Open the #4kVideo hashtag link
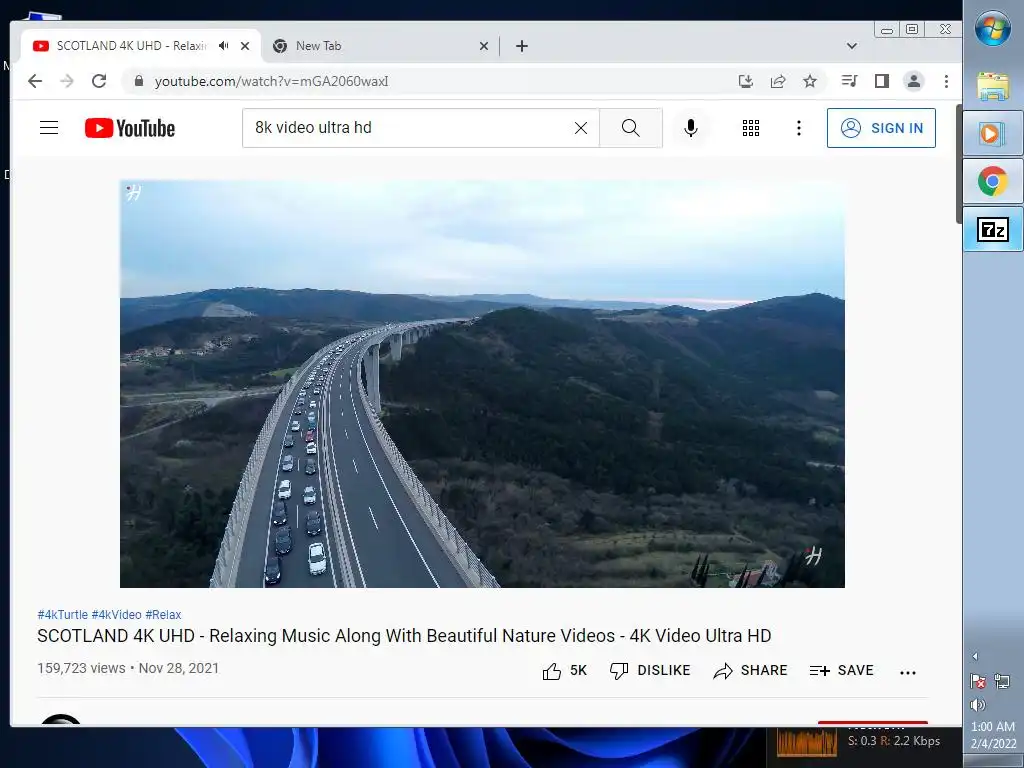Image resolution: width=1024 pixels, height=768 pixels. (x=116, y=615)
